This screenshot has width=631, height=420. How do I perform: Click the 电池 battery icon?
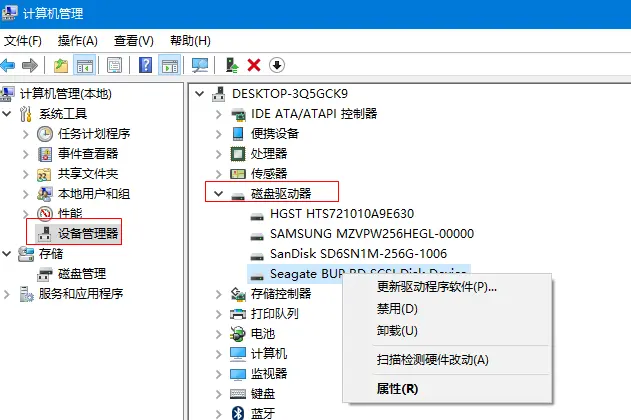point(237,334)
